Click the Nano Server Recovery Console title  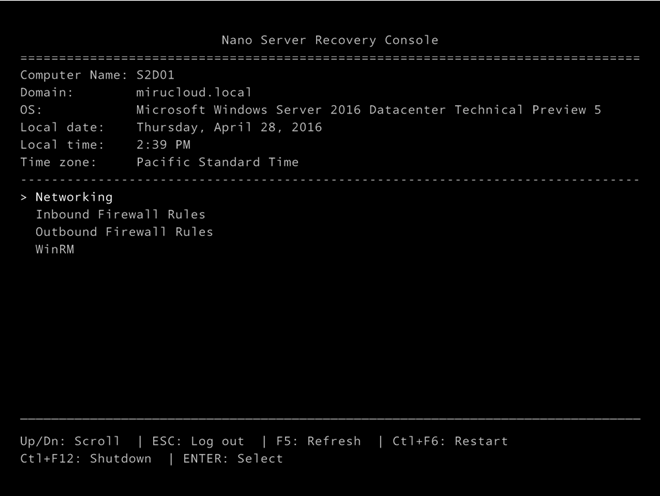(330, 40)
